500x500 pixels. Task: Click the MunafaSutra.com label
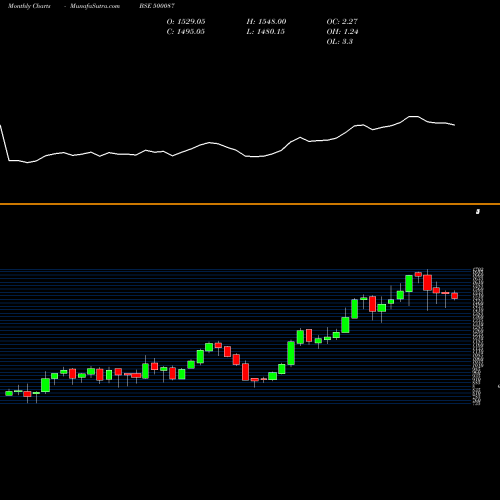[x=95, y=6]
